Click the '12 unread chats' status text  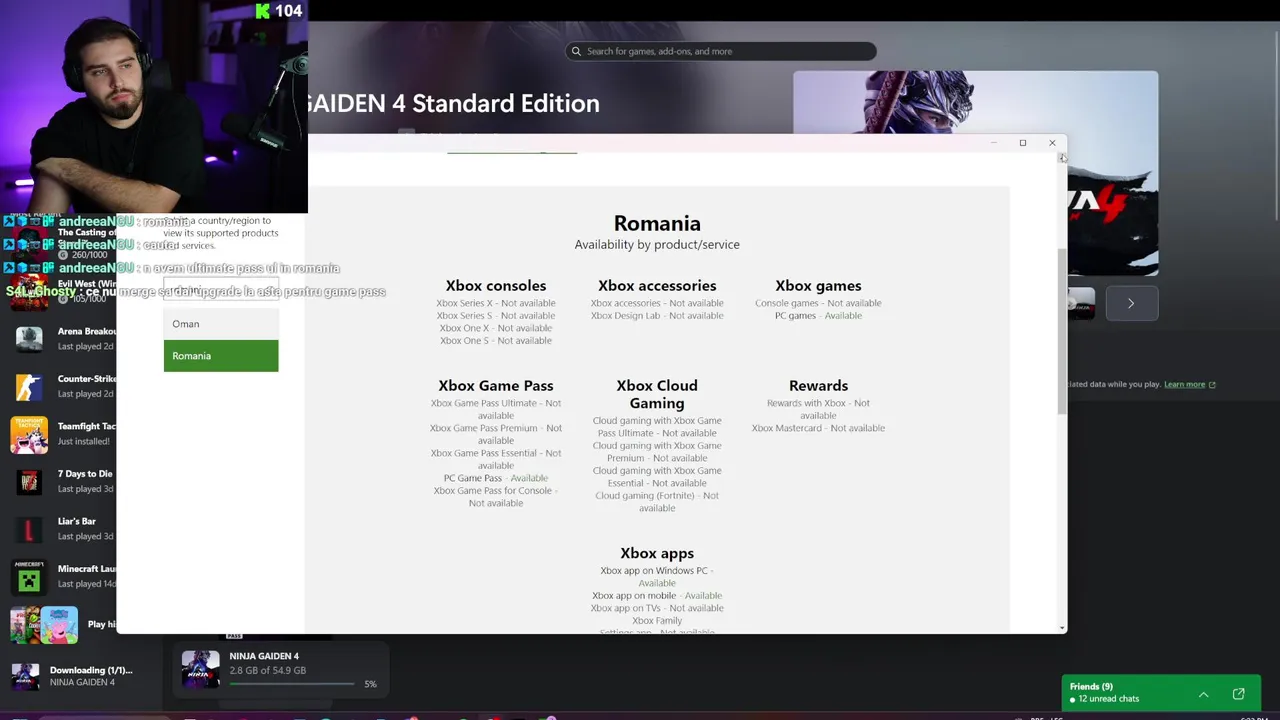pyautogui.click(x=1108, y=699)
